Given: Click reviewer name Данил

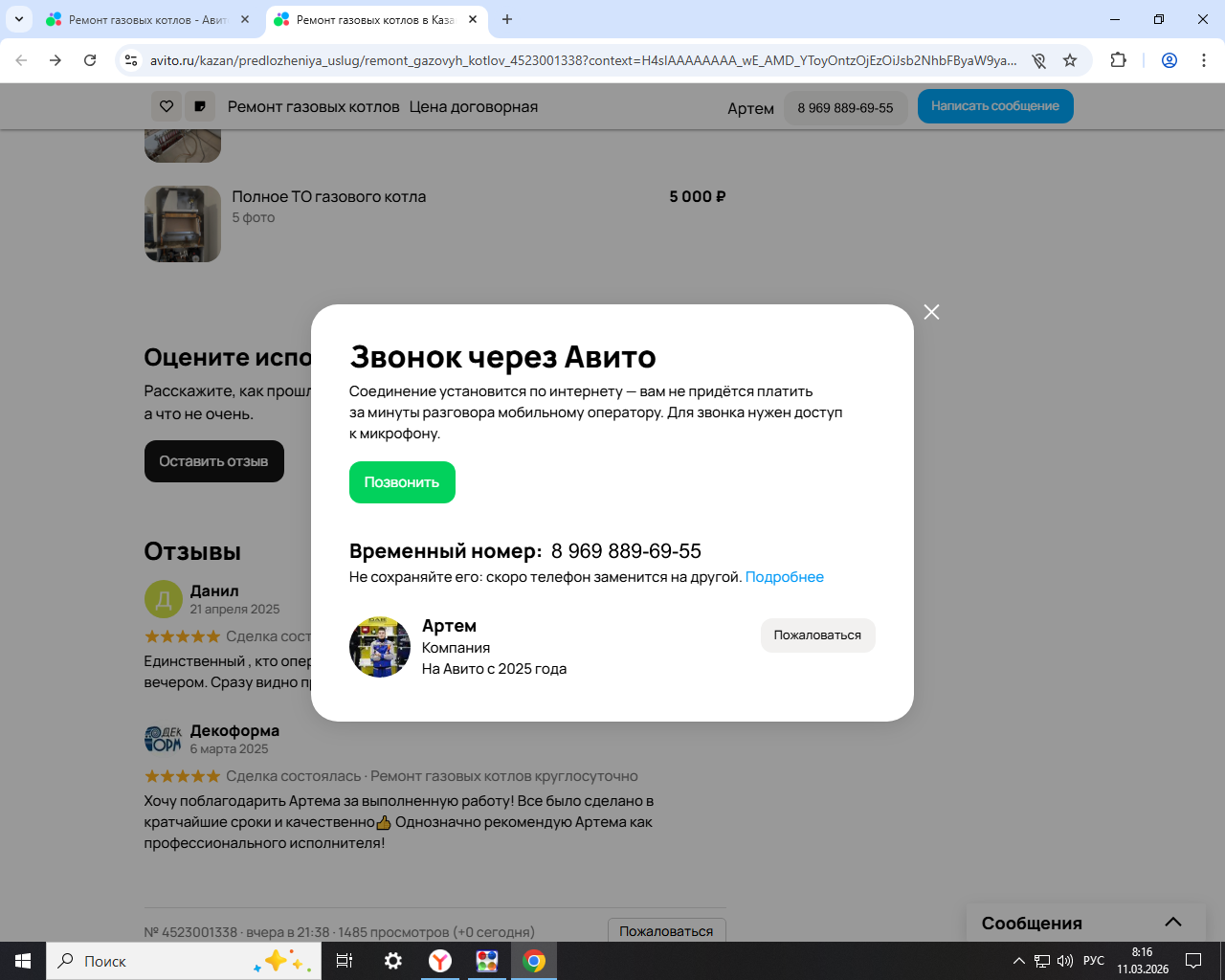Looking at the screenshot, I should pos(214,590).
